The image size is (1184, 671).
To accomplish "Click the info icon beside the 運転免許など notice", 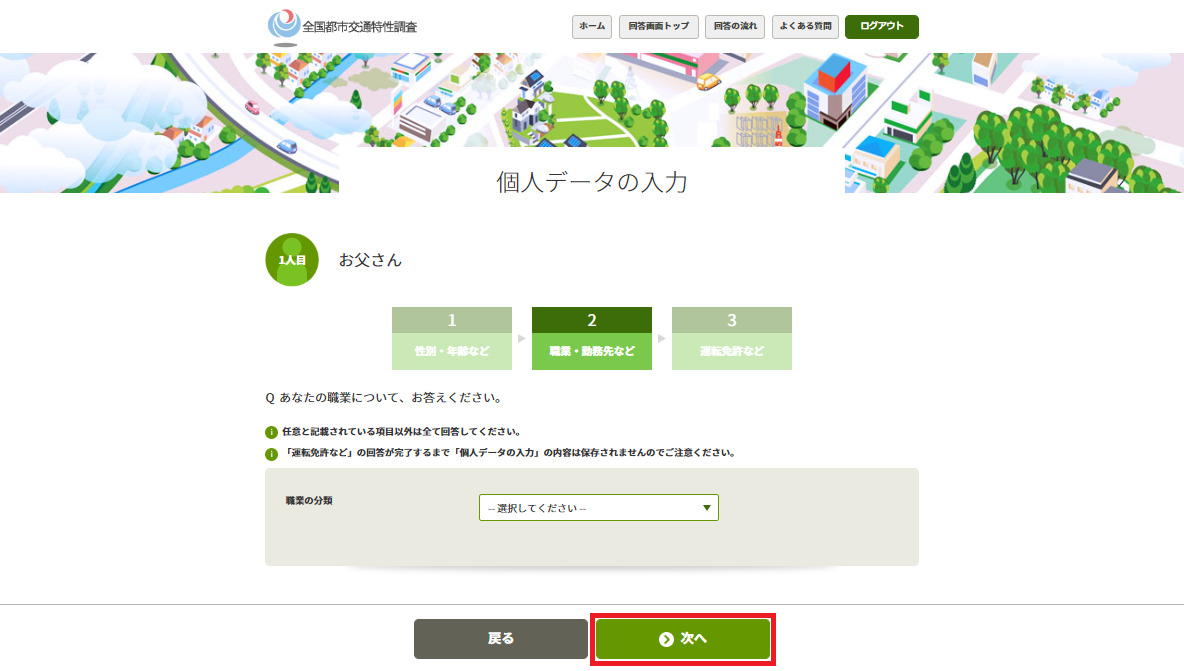I will pos(271,454).
